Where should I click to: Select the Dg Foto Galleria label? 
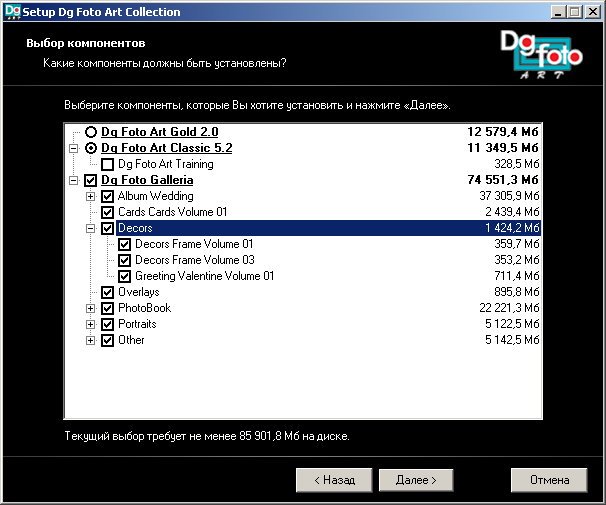pyautogui.click(x=147, y=180)
